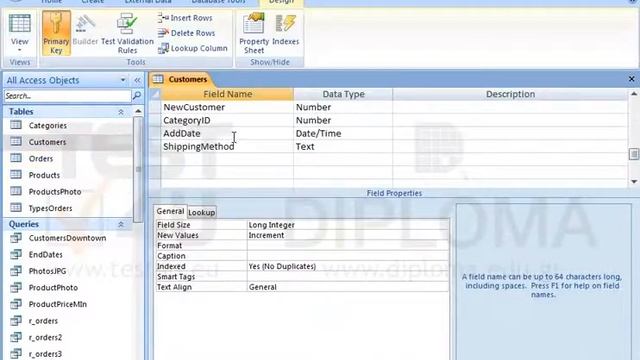Click the design grid scroll down arrow
This screenshot has width=640, height=360.
coord(634,182)
